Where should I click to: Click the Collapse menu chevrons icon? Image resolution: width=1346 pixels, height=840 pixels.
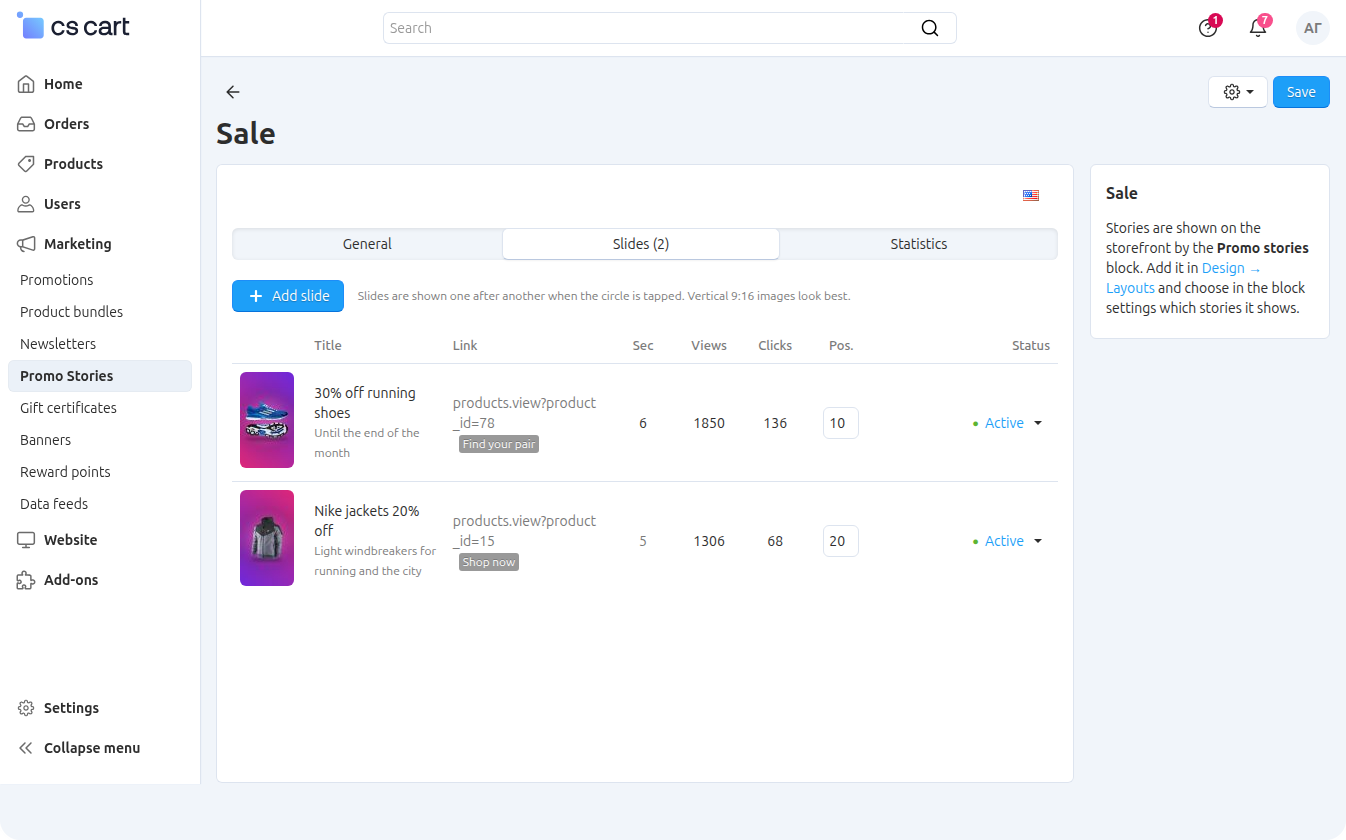point(27,748)
